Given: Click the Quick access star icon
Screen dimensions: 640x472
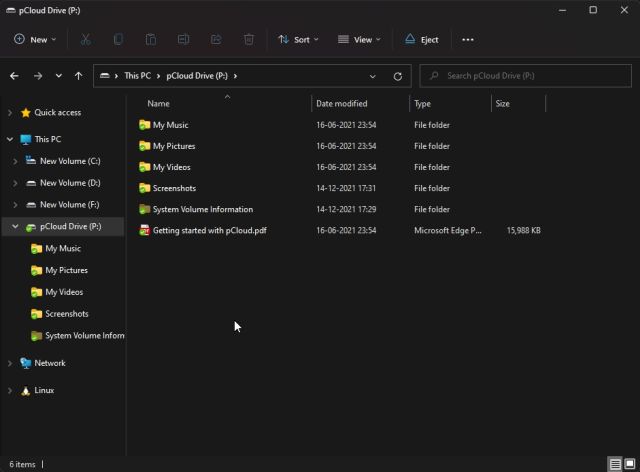Looking at the screenshot, I should click(x=26, y=113).
